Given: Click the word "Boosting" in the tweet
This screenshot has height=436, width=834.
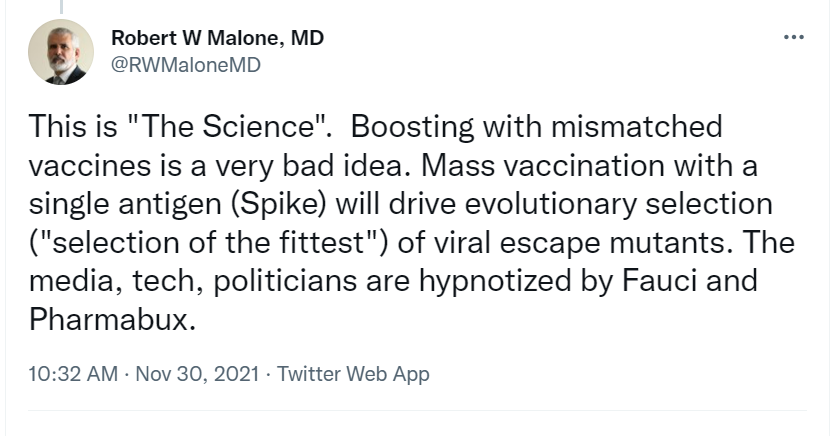Looking at the screenshot, I should point(406,128).
